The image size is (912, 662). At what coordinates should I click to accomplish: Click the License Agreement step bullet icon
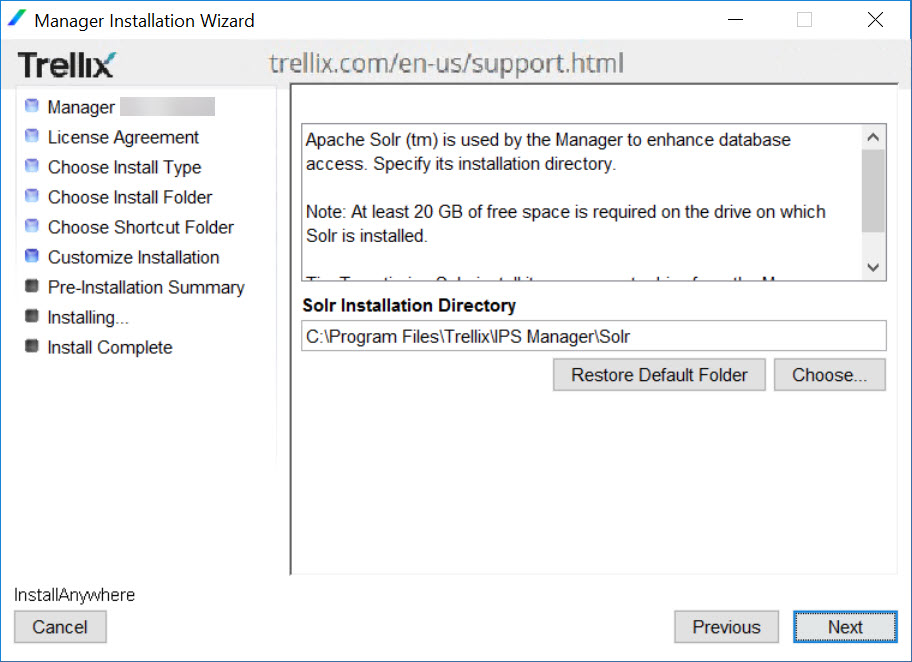32,136
